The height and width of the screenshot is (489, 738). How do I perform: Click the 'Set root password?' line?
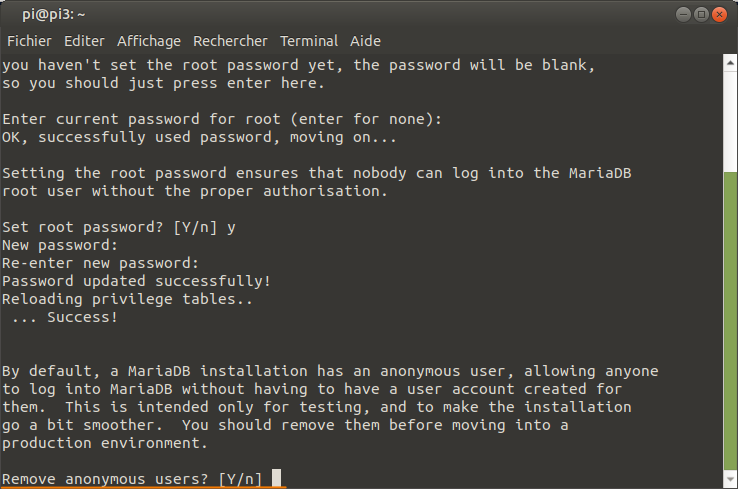tap(119, 227)
